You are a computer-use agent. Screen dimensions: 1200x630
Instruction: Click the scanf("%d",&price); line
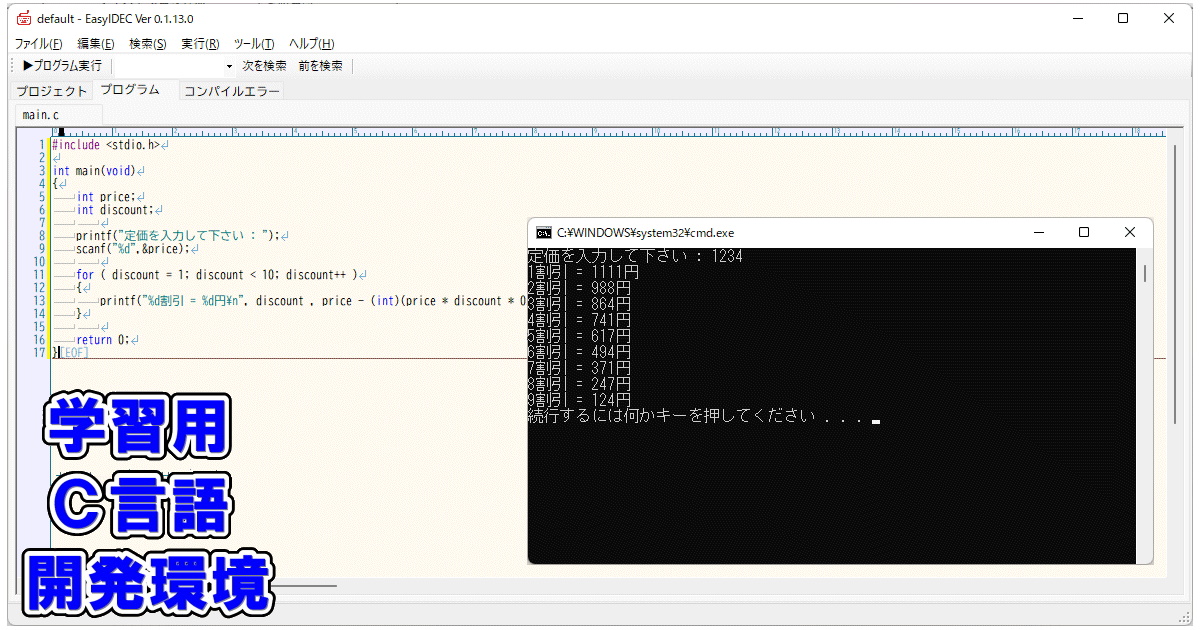(x=137, y=249)
